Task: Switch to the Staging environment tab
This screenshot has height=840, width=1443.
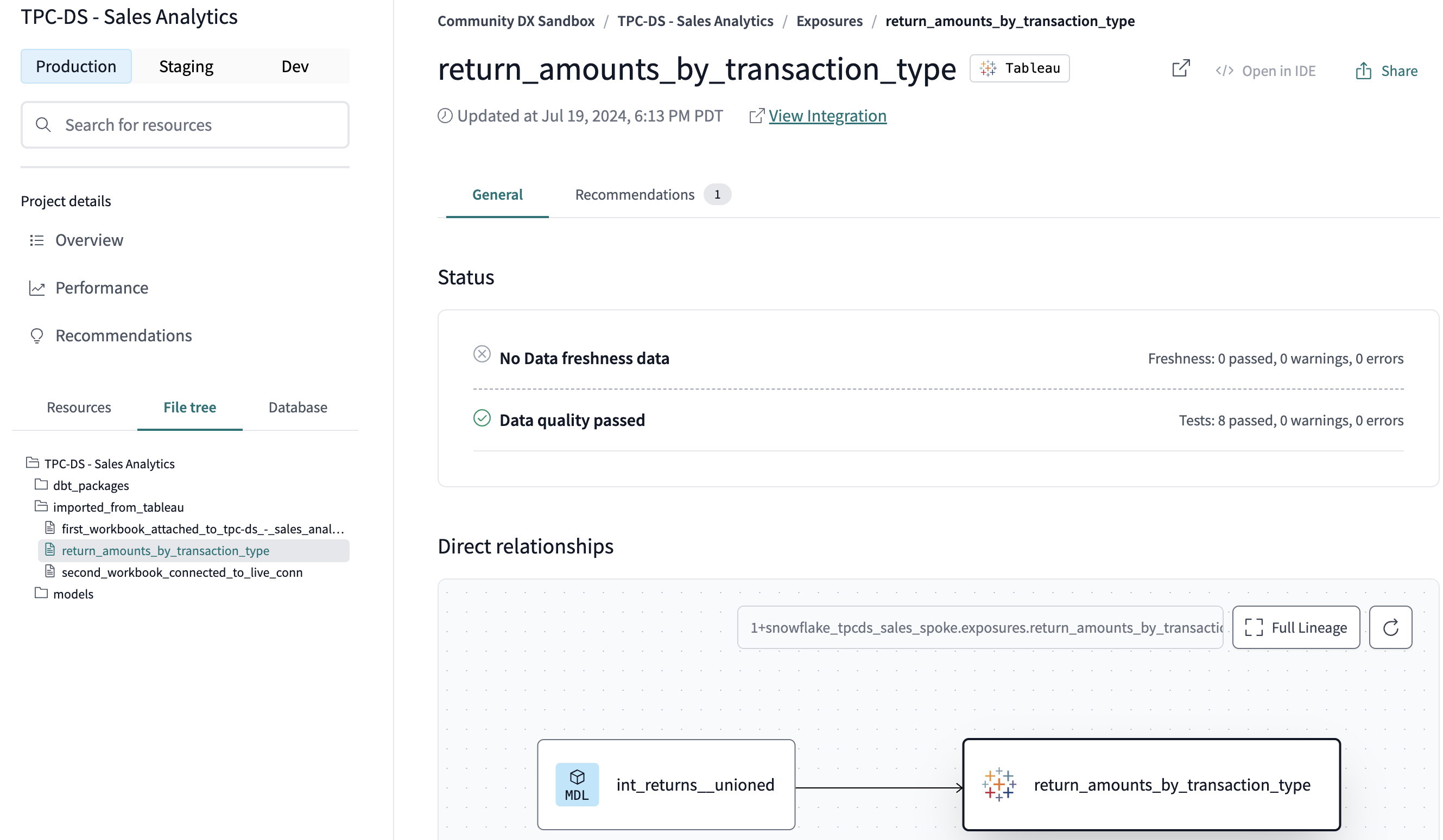Action: coord(186,66)
